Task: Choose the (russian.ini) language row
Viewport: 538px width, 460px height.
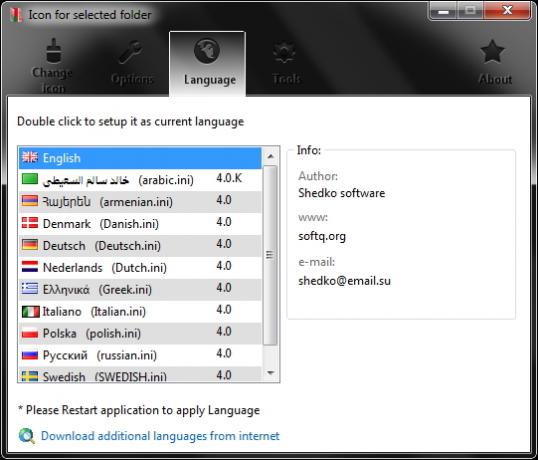Action: point(140,355)
